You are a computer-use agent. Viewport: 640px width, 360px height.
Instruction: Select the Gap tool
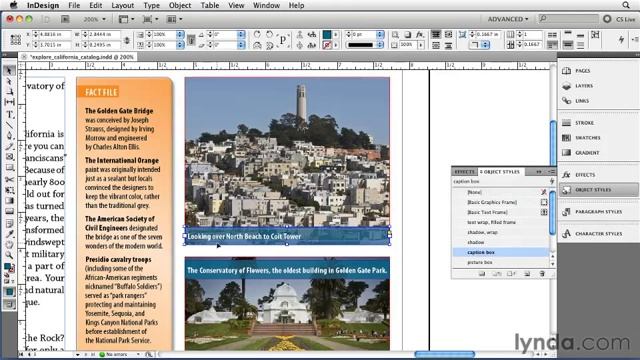(x=9, y=102)
